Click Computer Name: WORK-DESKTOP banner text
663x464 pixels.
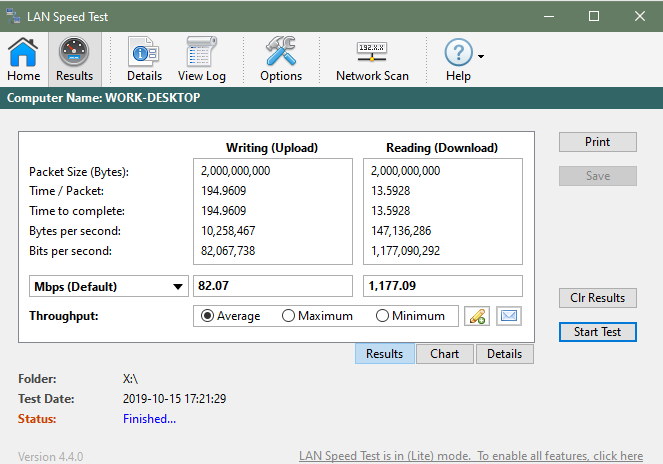pyautogui.click(x=104, y=98)
